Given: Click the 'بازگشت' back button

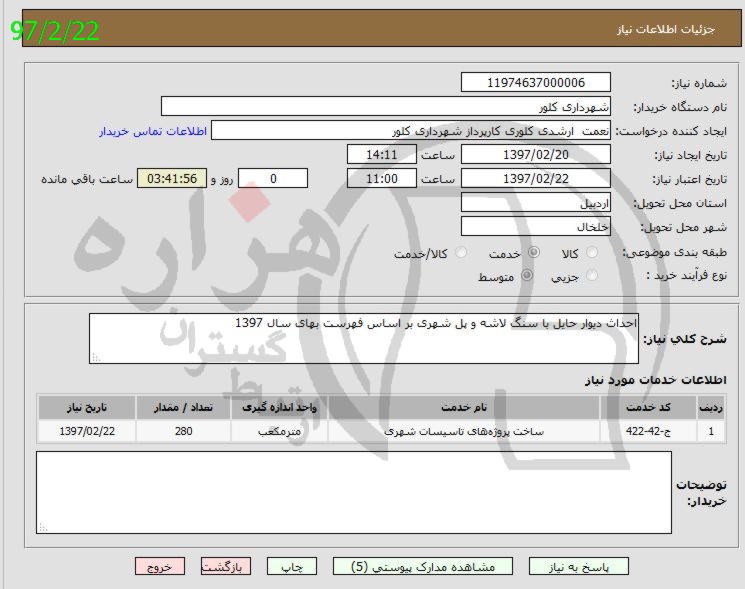Looking at the screenshot, I should (226, 567).
